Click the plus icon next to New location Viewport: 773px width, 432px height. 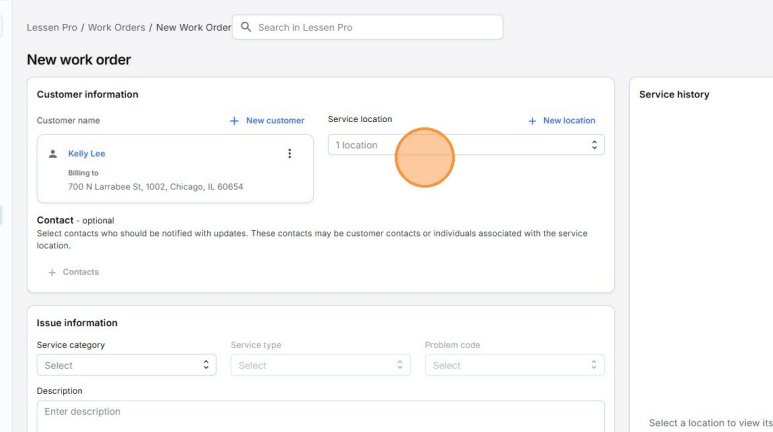tap(532, 121)
